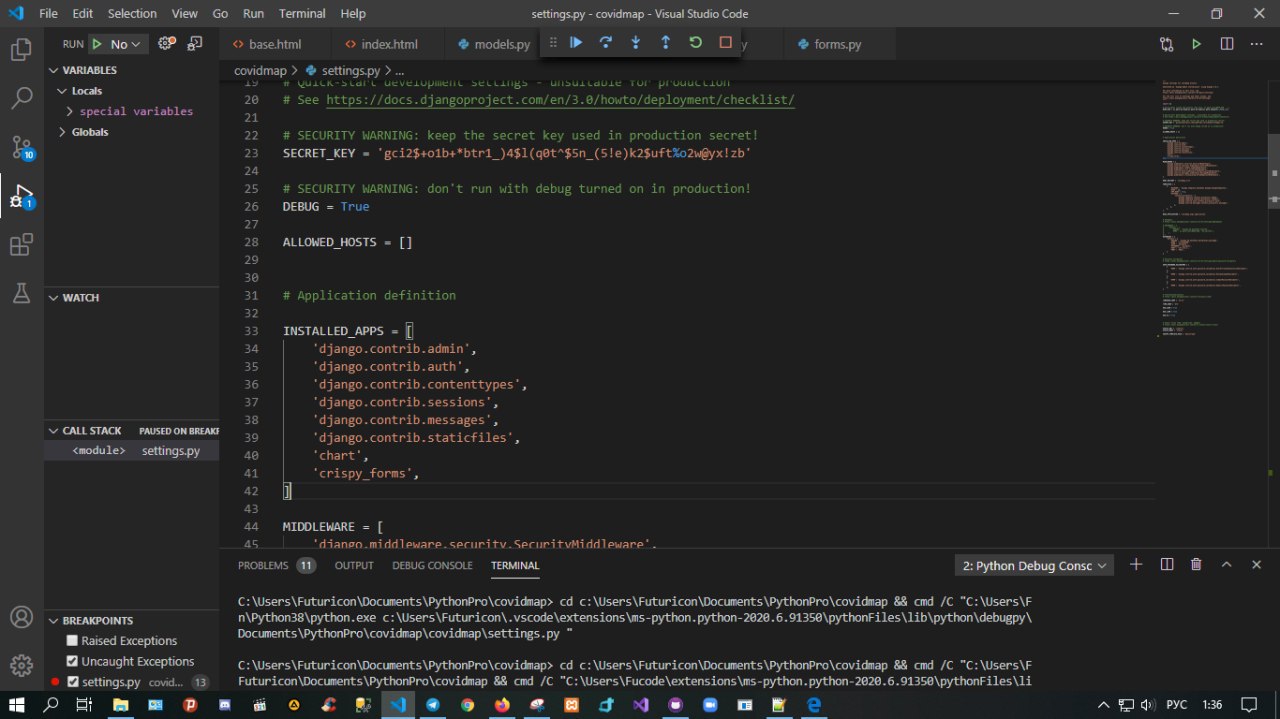Open the Source Control view with the 10 badge
The width and height of the screenshot is (1280, 719).
(21, 147)
